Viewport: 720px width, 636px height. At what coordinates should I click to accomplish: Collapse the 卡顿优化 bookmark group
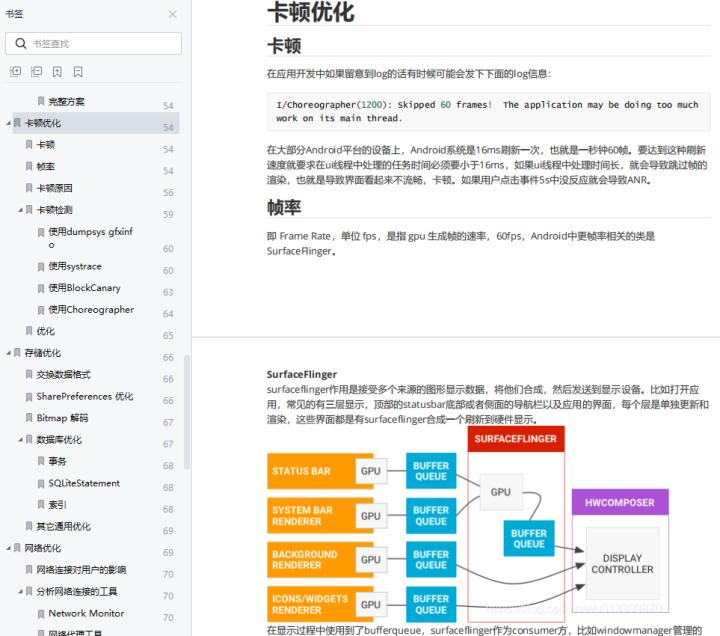point(8,123)
